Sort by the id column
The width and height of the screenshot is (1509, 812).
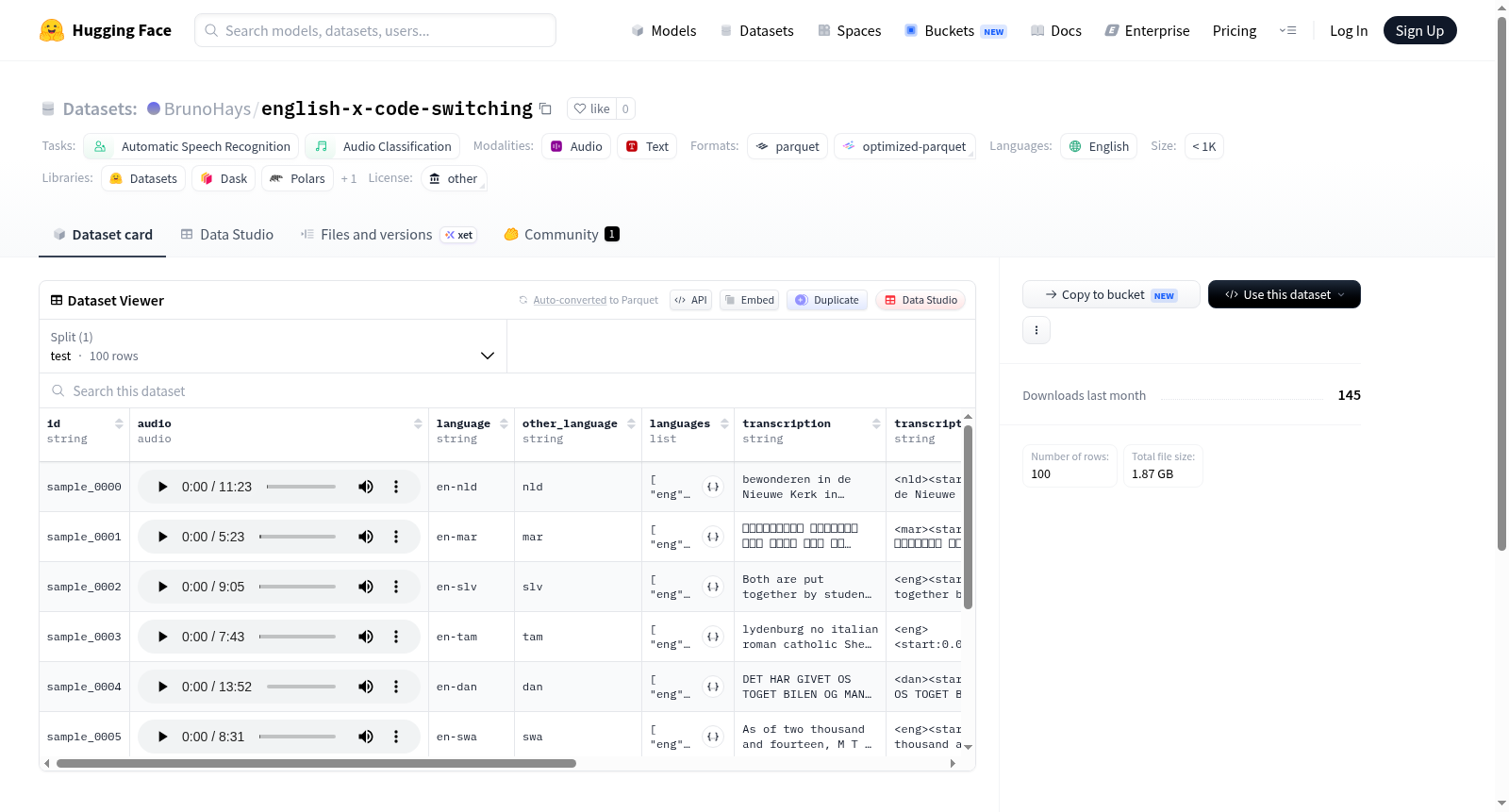[119, 423]
